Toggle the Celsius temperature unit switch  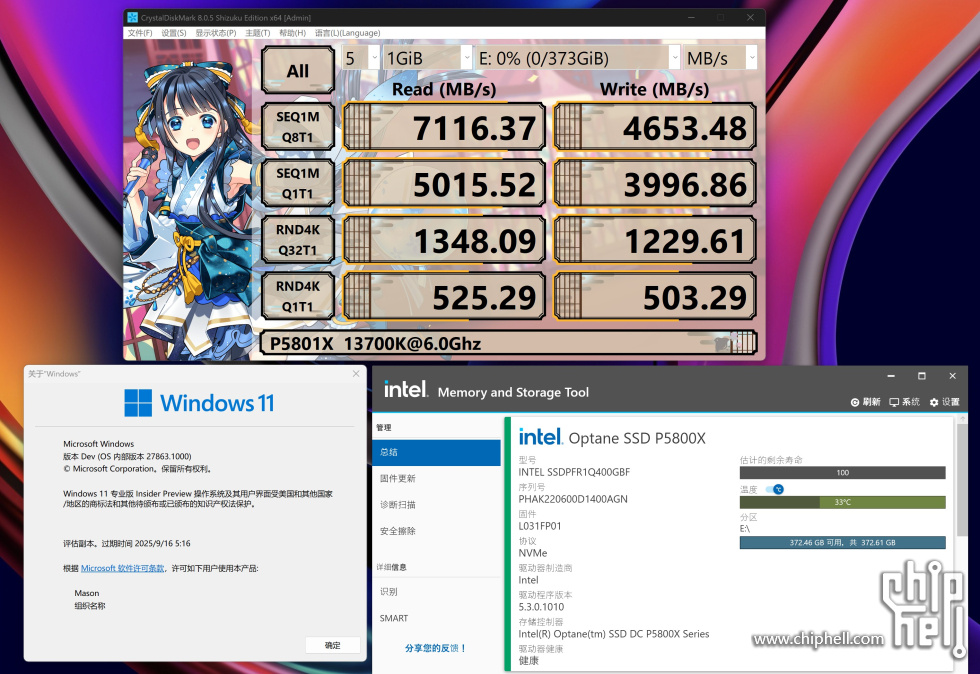tap(774, 489)
